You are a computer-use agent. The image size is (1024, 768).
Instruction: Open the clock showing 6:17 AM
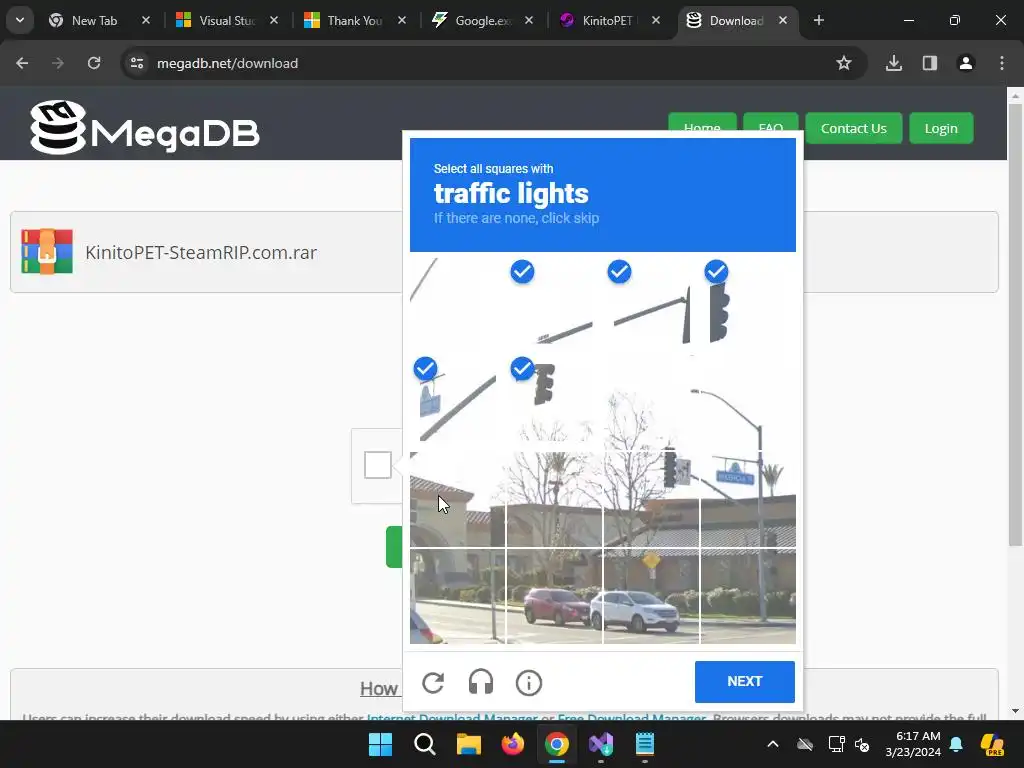pos(913,744)
